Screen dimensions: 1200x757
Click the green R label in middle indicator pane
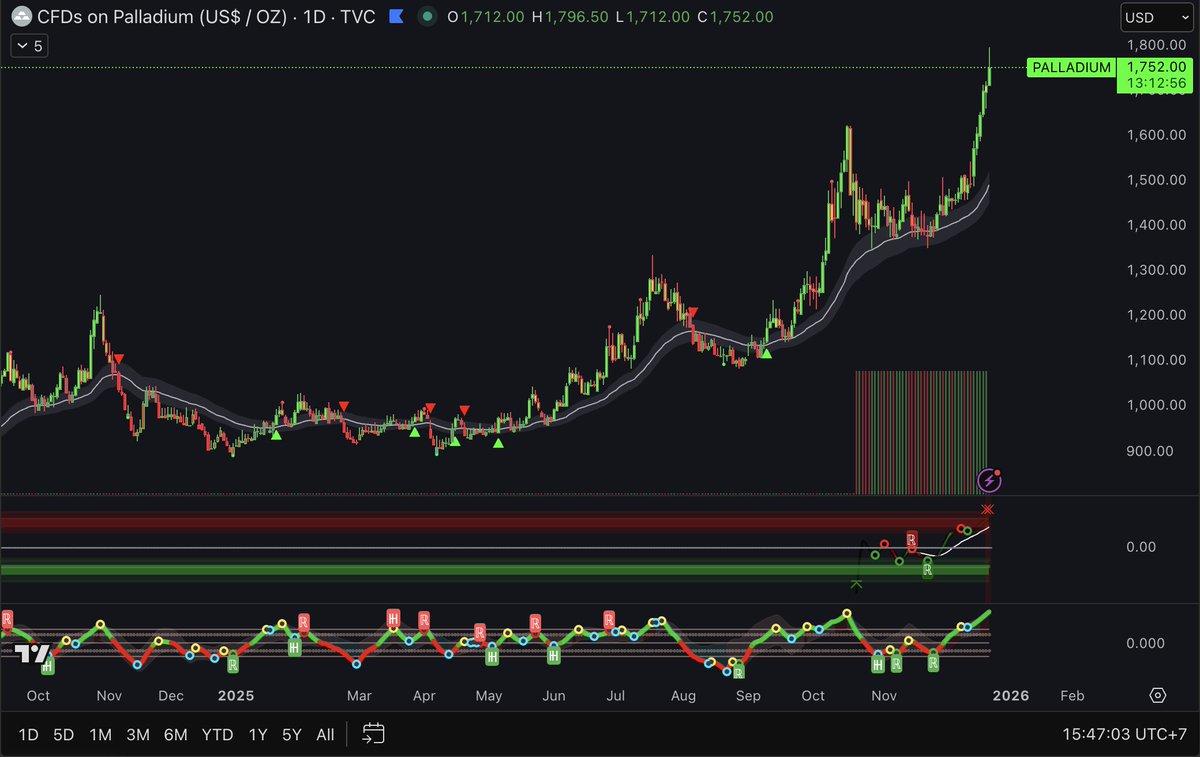[928, 570]
